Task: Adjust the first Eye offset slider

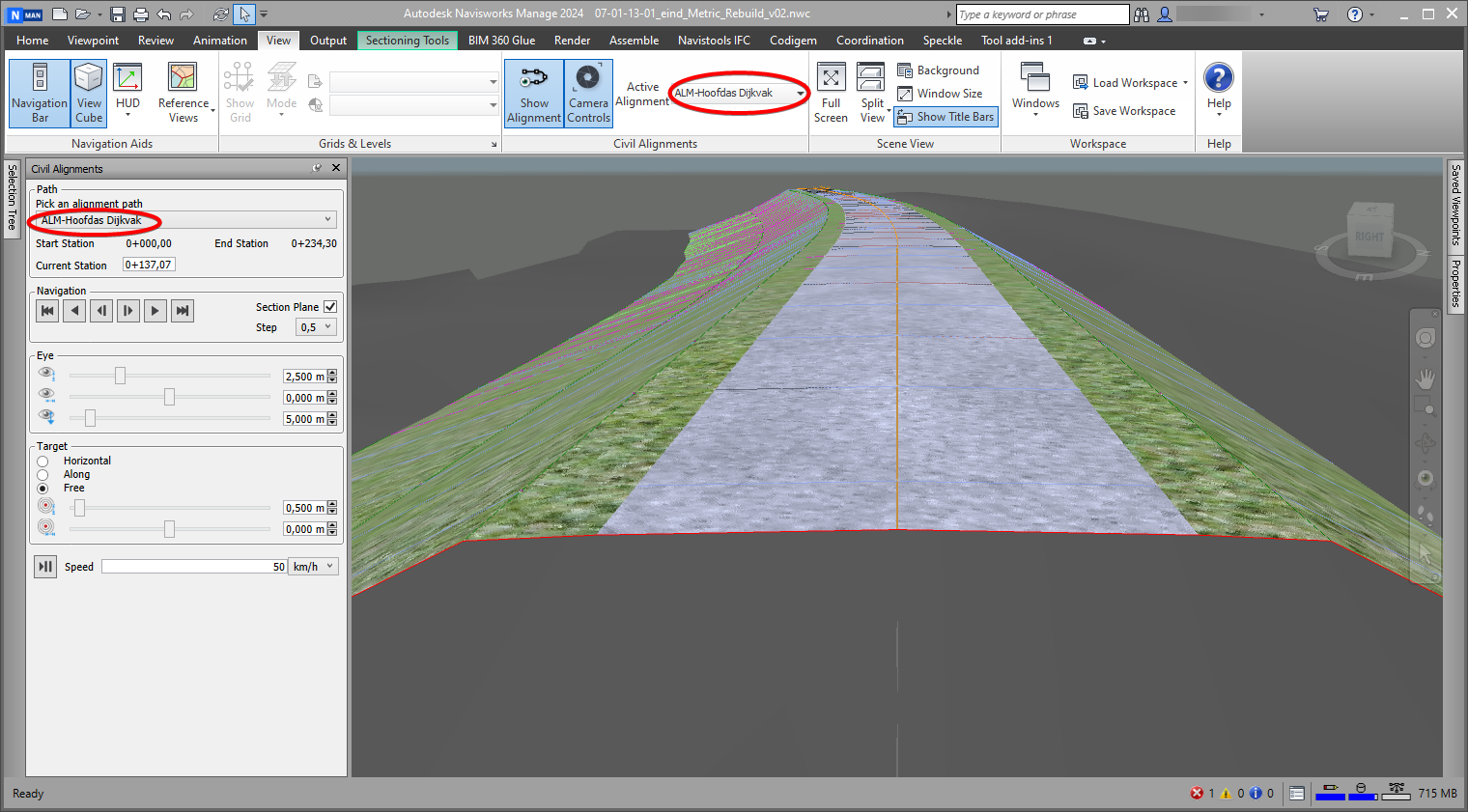Action: [120, 376]
